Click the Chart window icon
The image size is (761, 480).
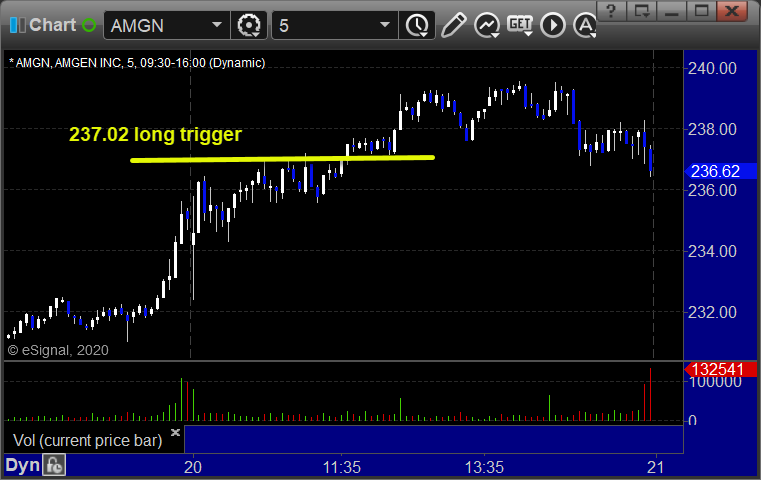(x=17, y=25)
